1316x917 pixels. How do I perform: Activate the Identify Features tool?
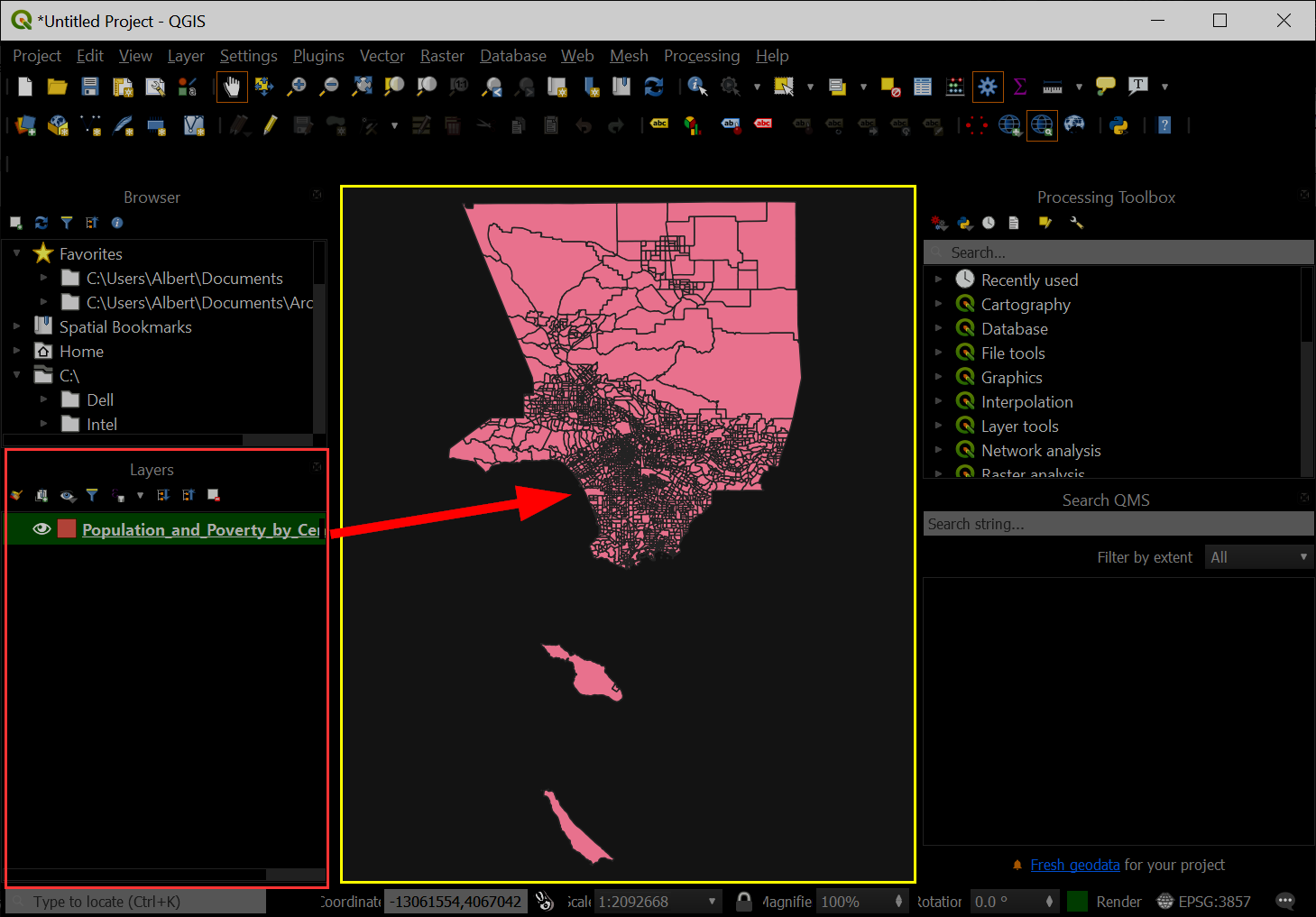[696, 87]
